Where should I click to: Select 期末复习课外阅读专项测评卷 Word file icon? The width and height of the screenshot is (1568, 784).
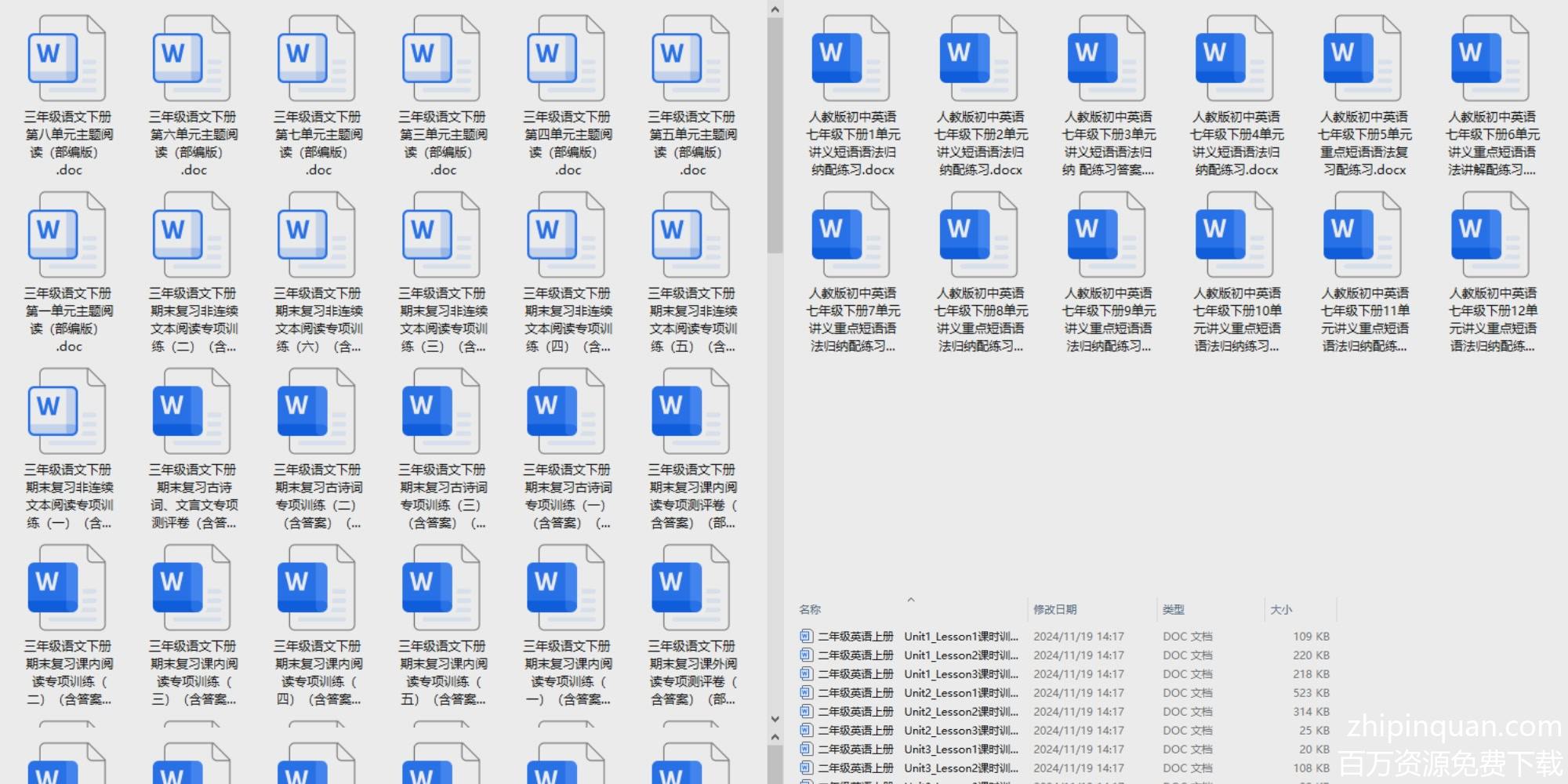[690, 588]
